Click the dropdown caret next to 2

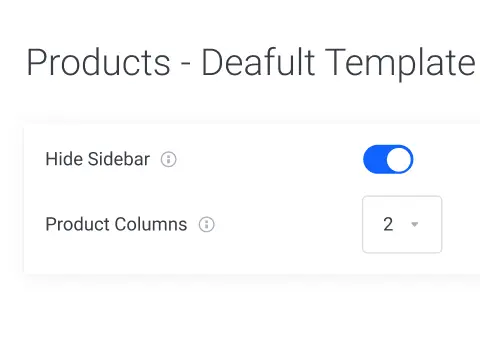point(415,224)
